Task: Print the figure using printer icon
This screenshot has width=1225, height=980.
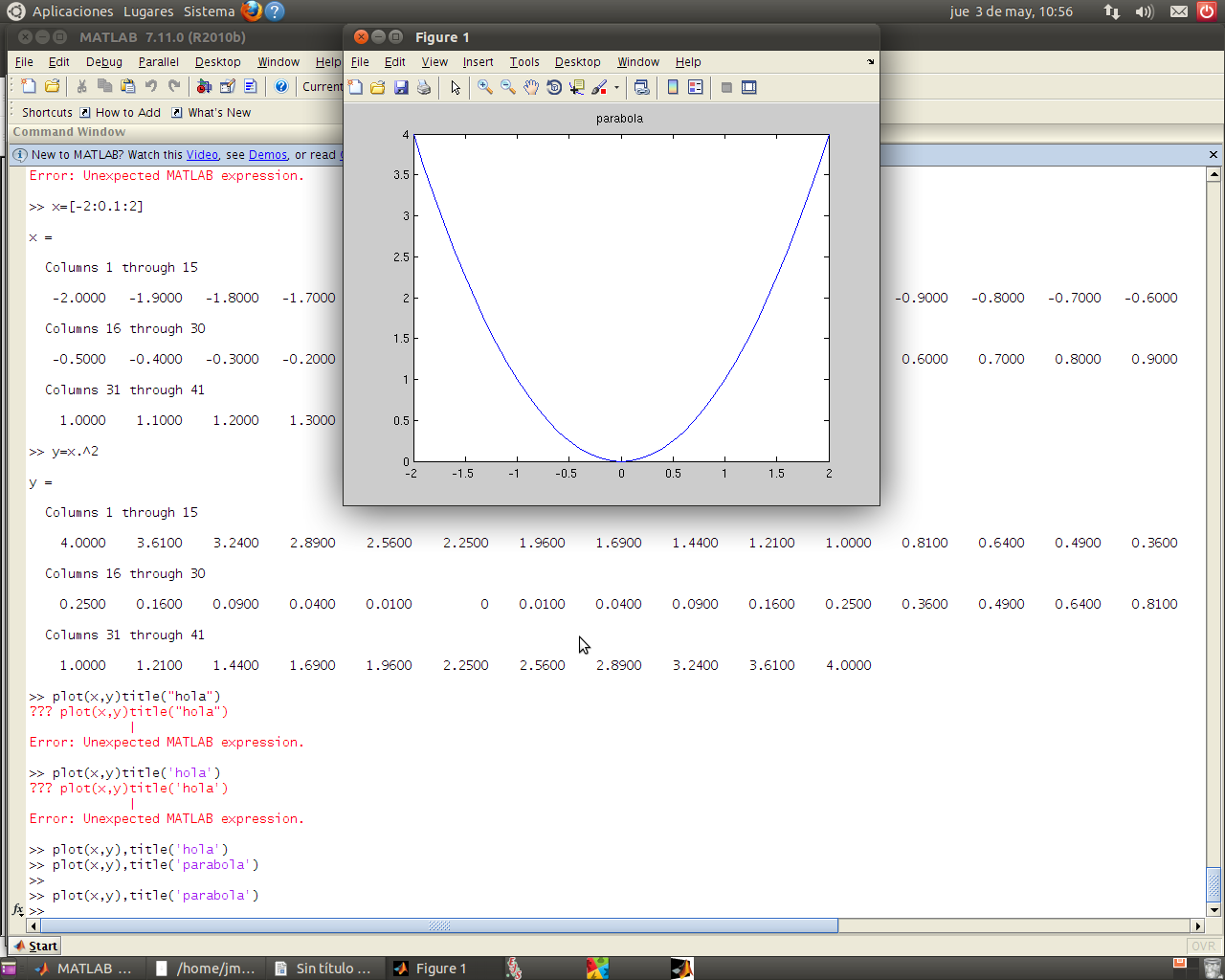Action: (x=424, y=87)
